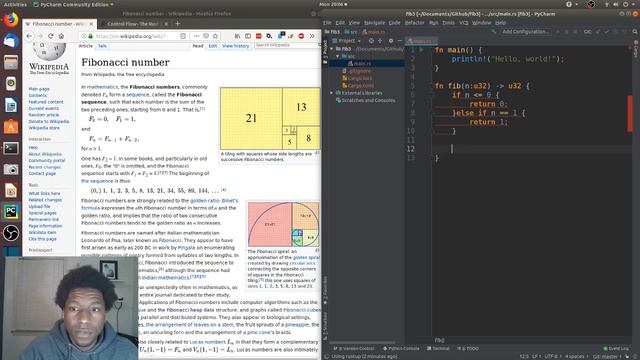Open Version Control tool window
Screen dimensions: 640x360
tap(354, 349)
